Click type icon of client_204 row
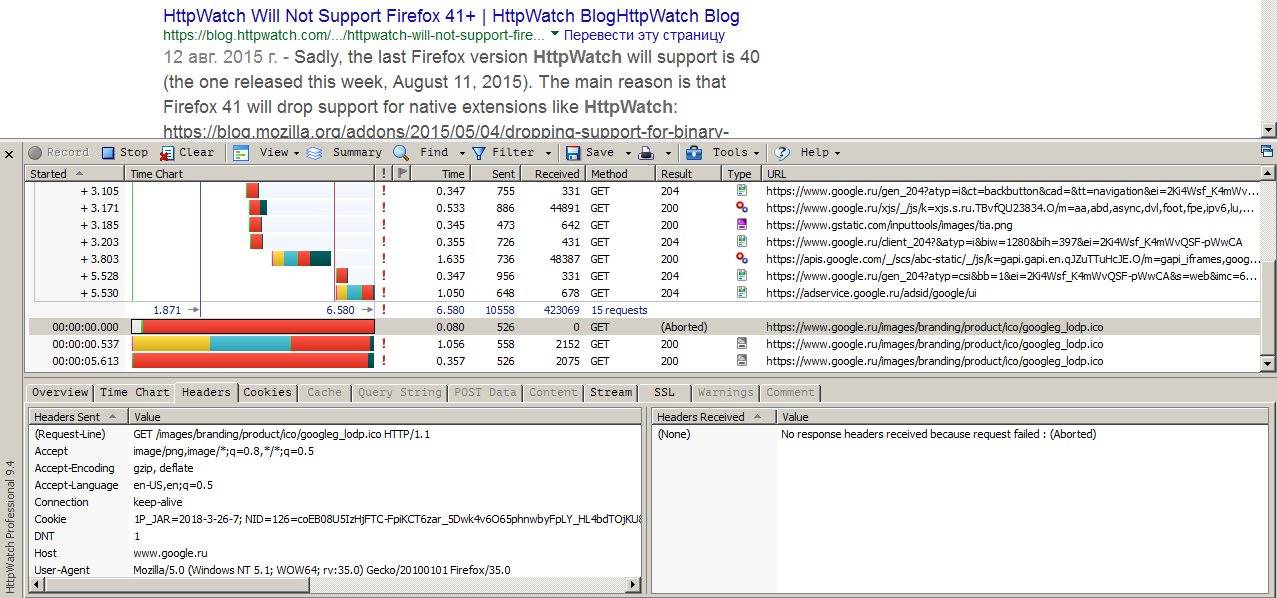Screen dimensions: 1277x598 pos(742,242)
